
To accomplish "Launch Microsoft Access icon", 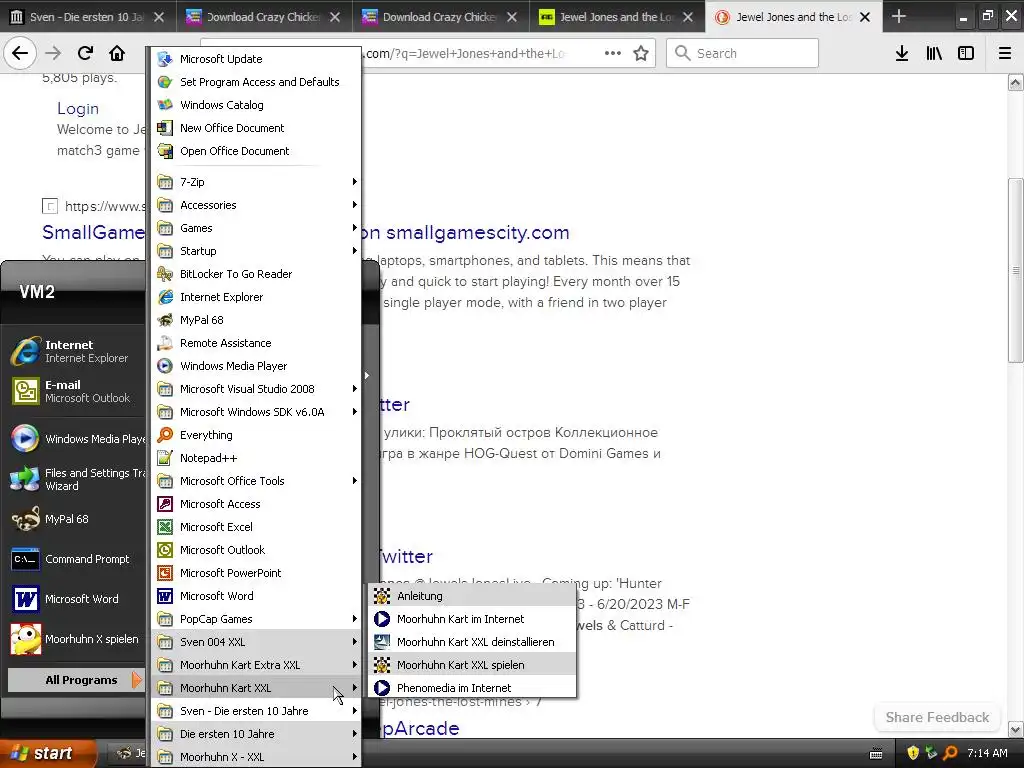I will pos(165,504).
